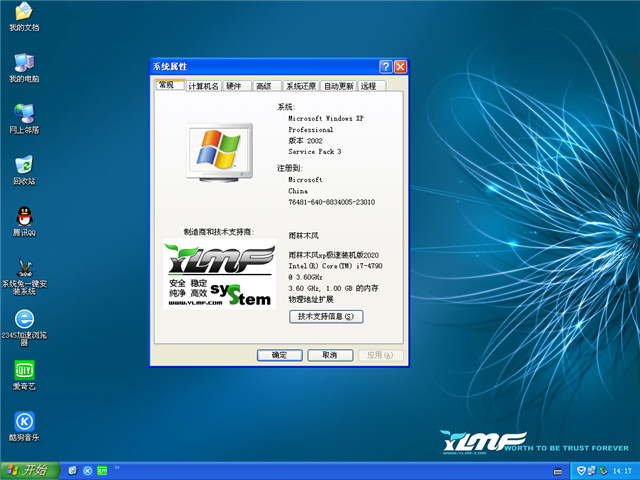This screenshot has width=640, height=480.
Task: Open the 回收站 recycle bin
Action: coord(23,164)
